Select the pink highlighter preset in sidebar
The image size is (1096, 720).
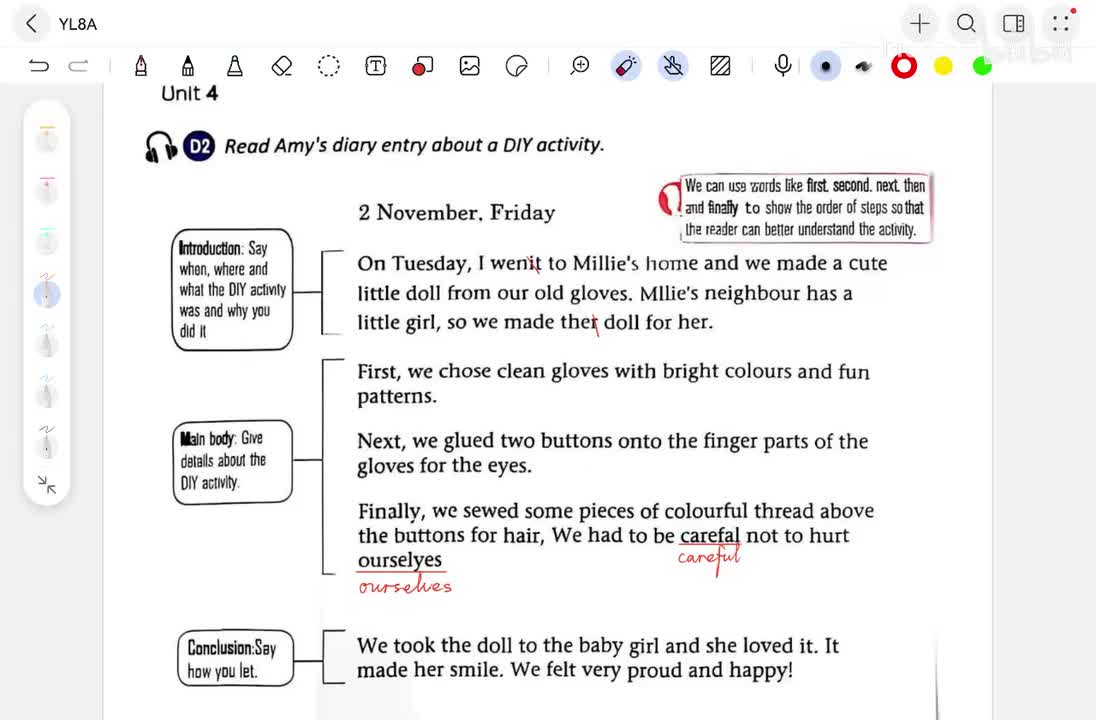click(x=47, y=189)
